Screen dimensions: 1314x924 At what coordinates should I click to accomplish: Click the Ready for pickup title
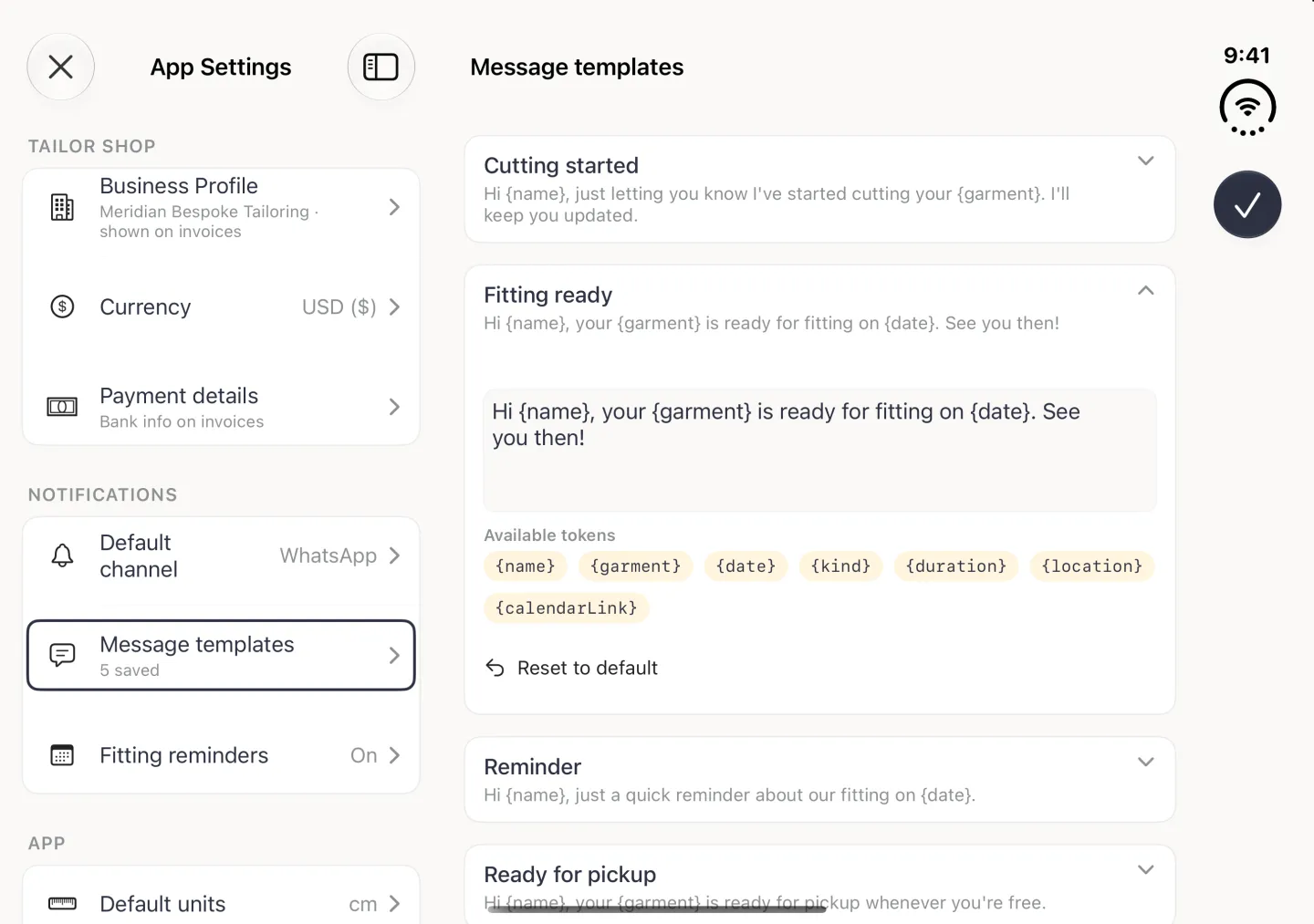570,874
